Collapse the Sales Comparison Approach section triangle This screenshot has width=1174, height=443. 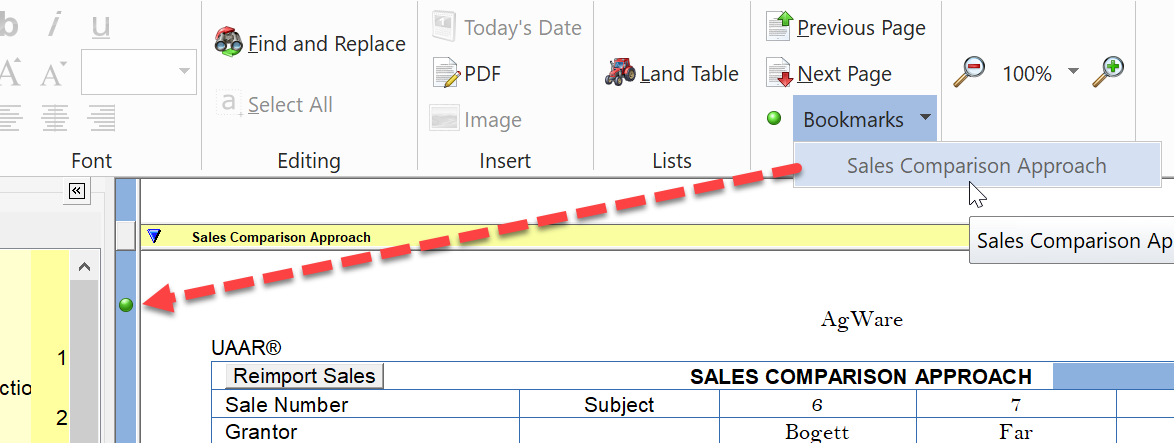pyautogui.click(x=154, y=237)
